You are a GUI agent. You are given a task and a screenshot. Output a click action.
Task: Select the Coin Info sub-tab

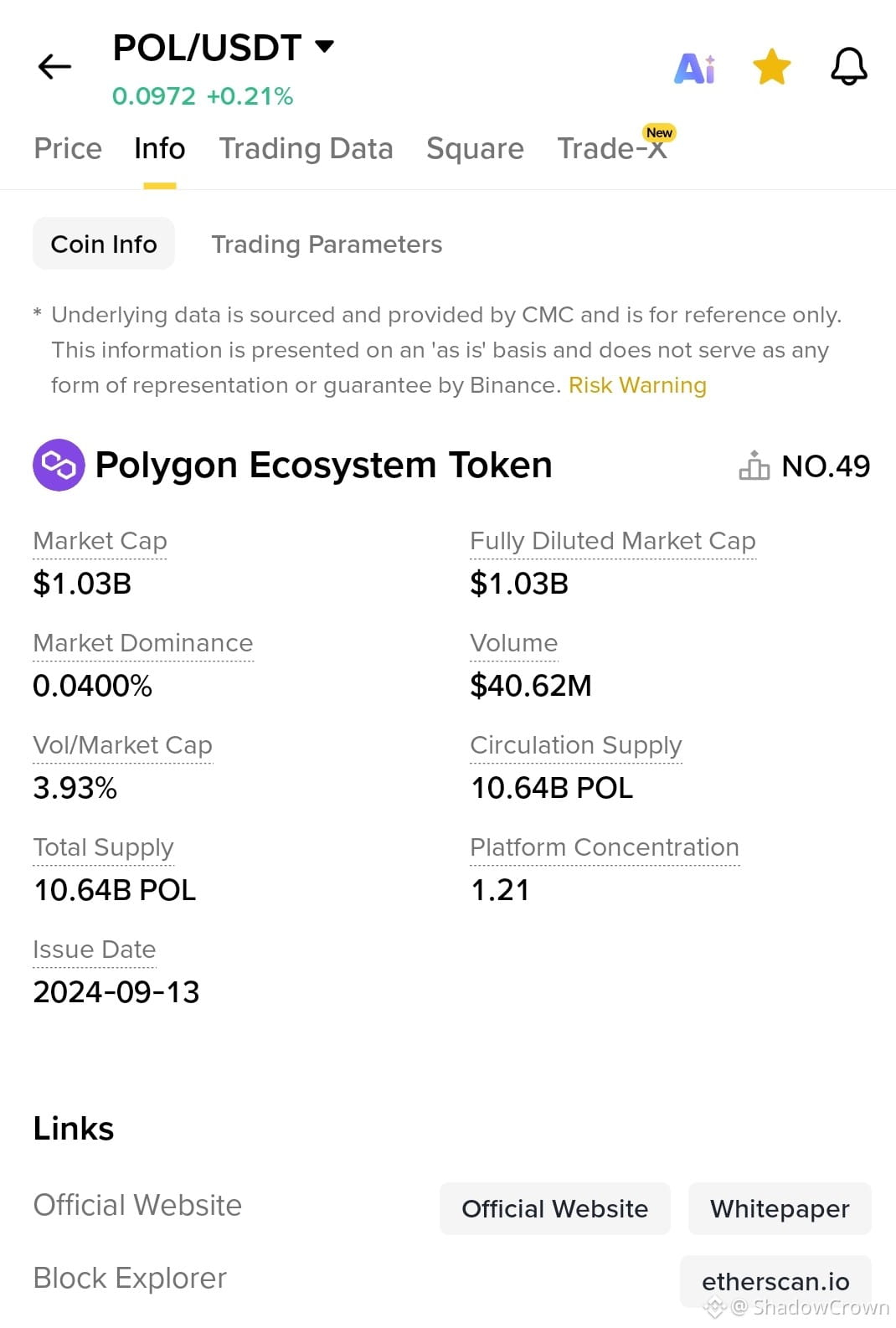(104, 244)
